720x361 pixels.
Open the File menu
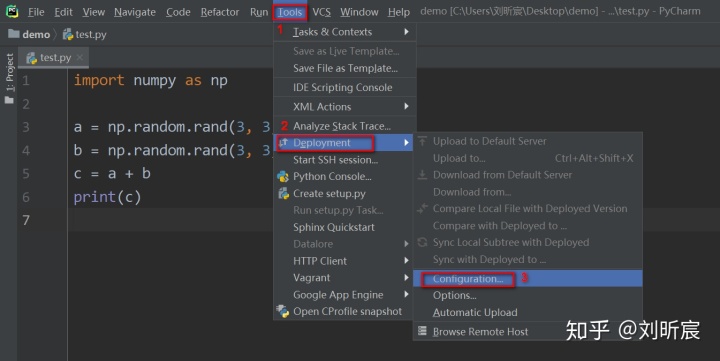[36, 12]
